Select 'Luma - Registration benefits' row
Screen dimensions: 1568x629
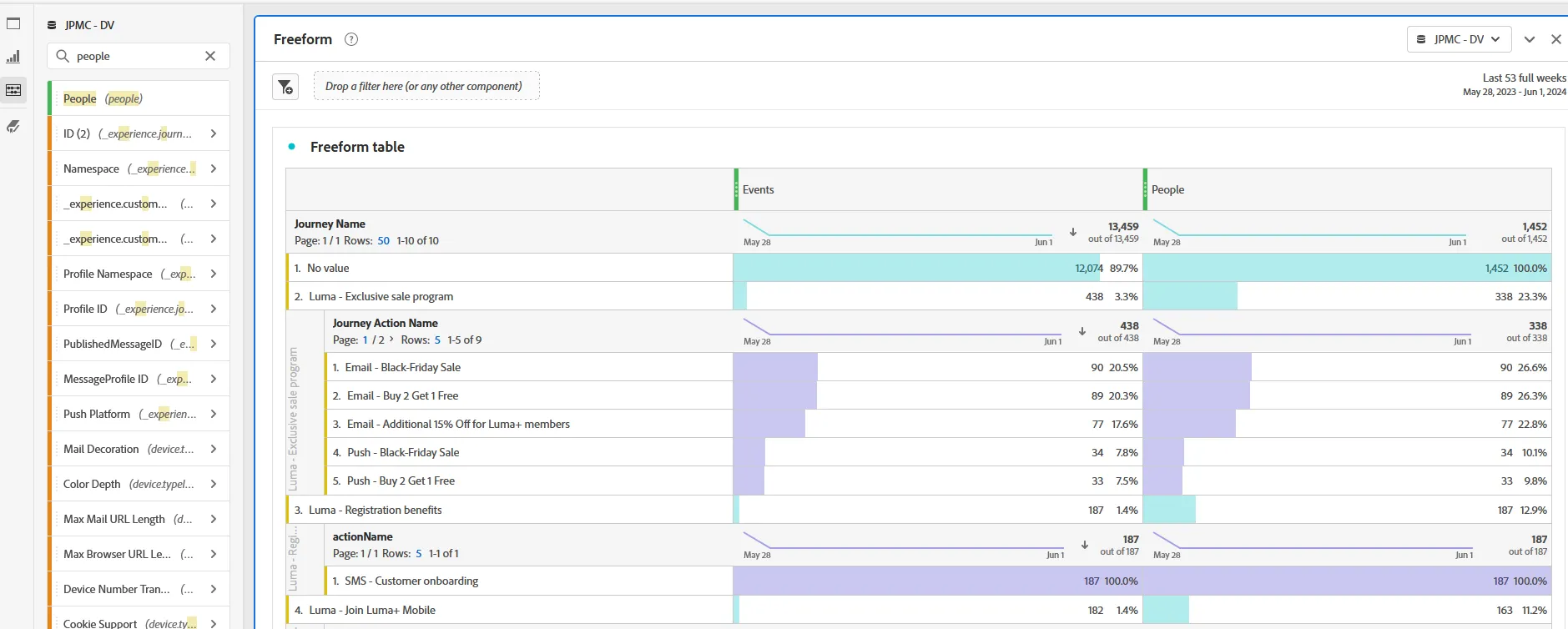[509, 510]
